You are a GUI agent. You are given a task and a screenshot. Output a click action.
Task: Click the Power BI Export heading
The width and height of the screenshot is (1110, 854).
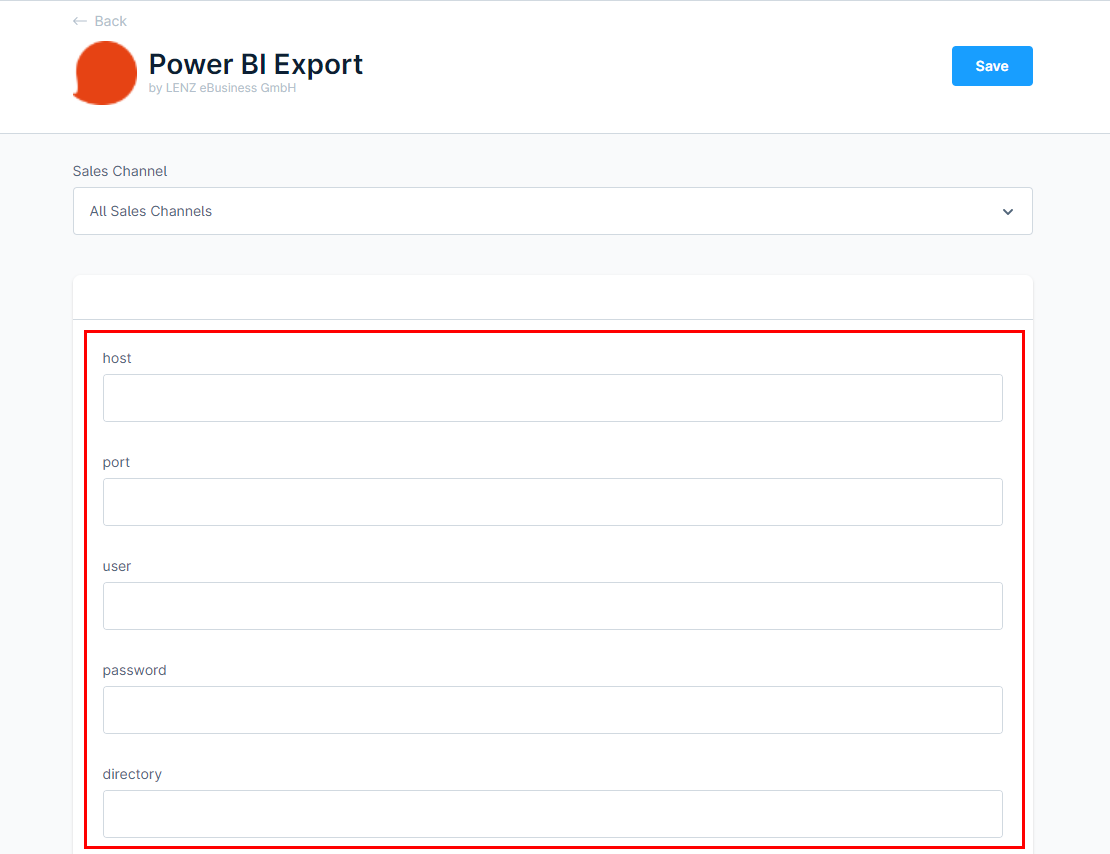pos(256,64)
